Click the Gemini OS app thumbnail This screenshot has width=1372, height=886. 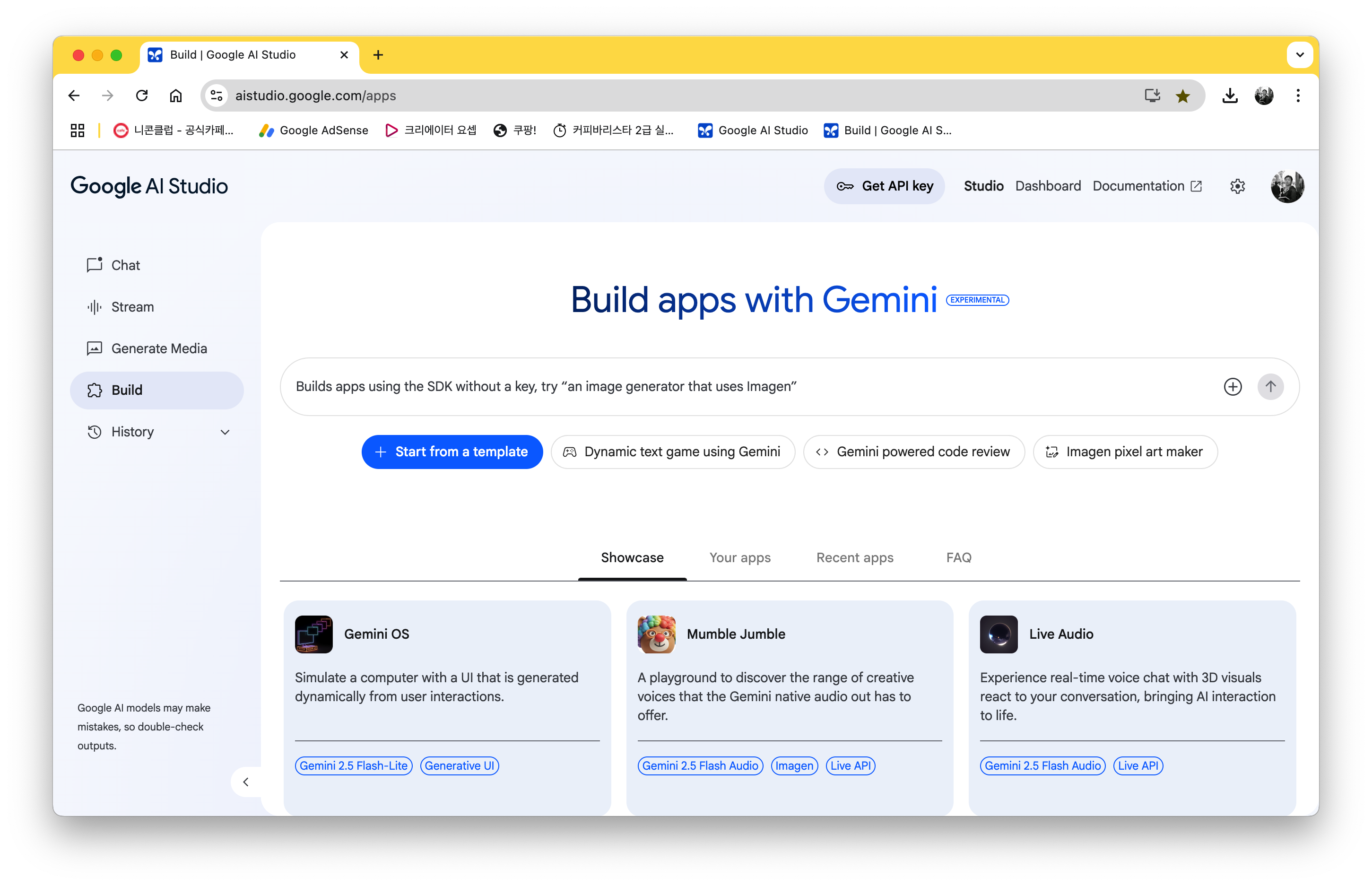click(313, 634)
